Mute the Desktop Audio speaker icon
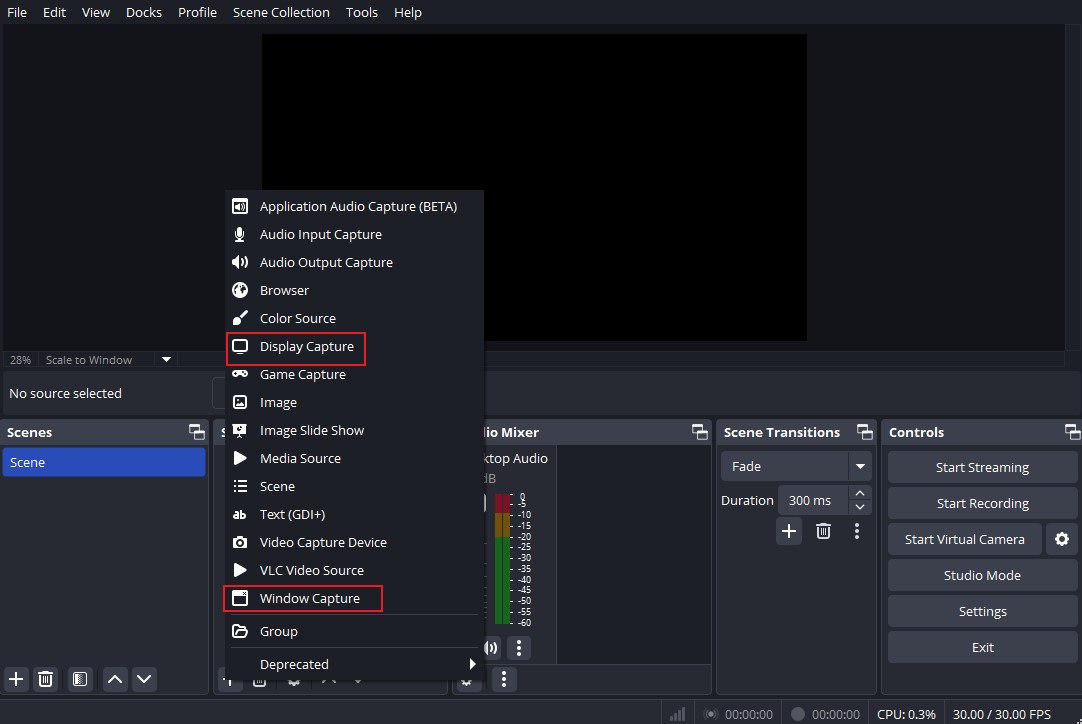This screenshot has height=724, width=1082. (491, 647)
